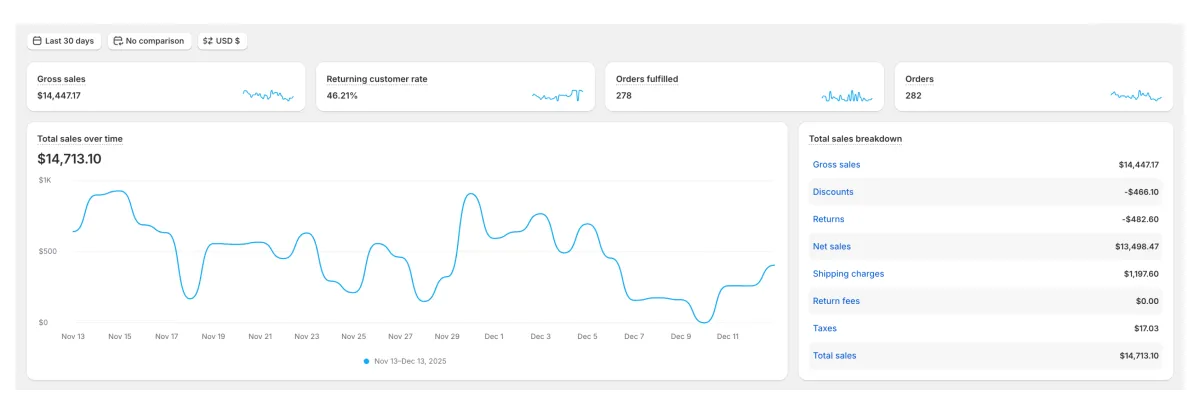Click the calendar icon beside Last 30 days
The width and height of the screenshot is (1200, 414).
point(37,41)
